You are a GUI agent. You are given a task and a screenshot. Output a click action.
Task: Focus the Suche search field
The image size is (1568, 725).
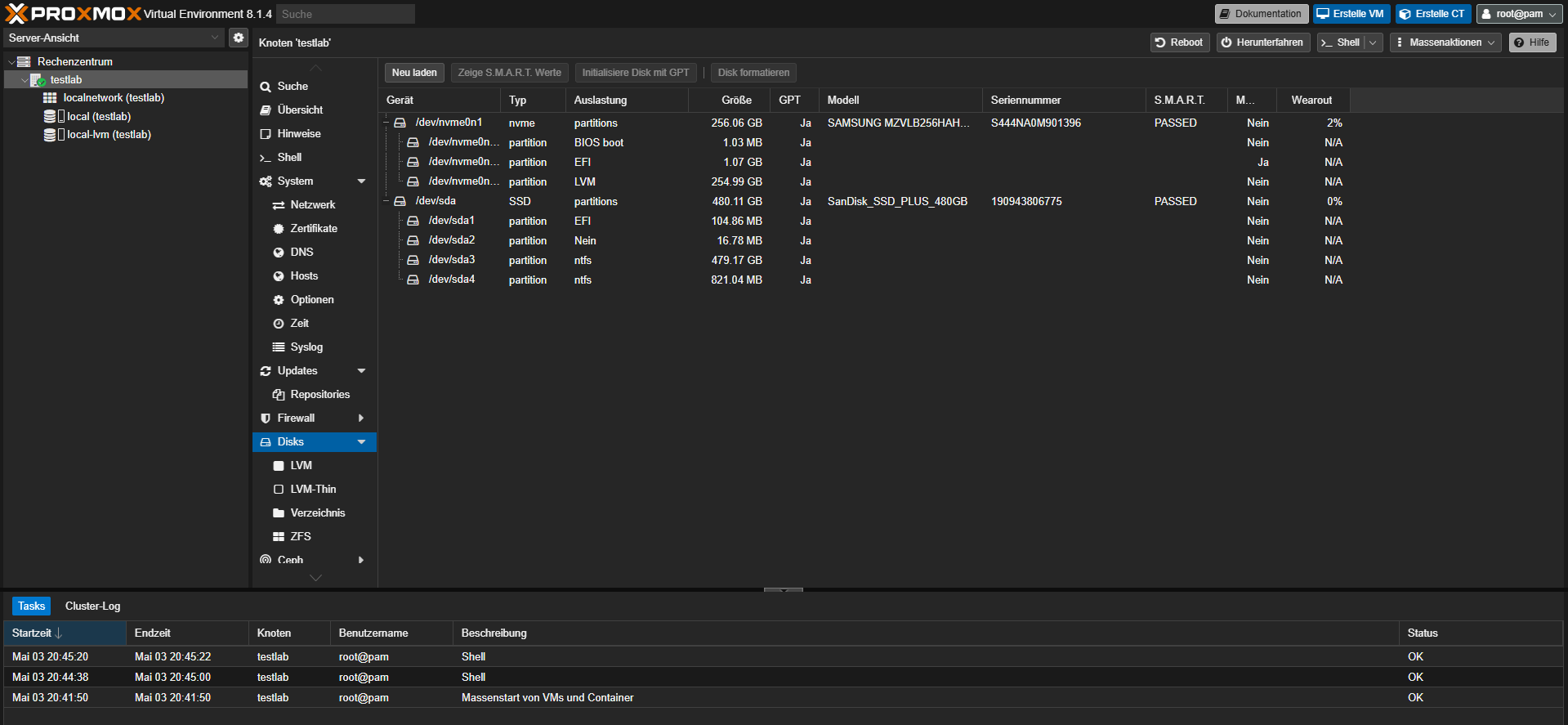345,14
